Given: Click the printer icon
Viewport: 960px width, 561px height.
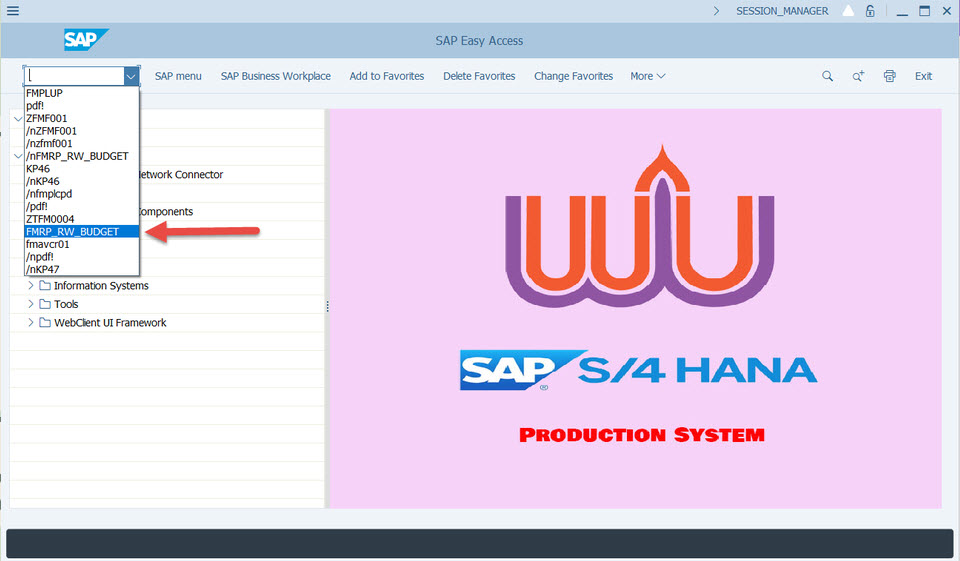Looking at the screenshot, I should click(890, 76).
